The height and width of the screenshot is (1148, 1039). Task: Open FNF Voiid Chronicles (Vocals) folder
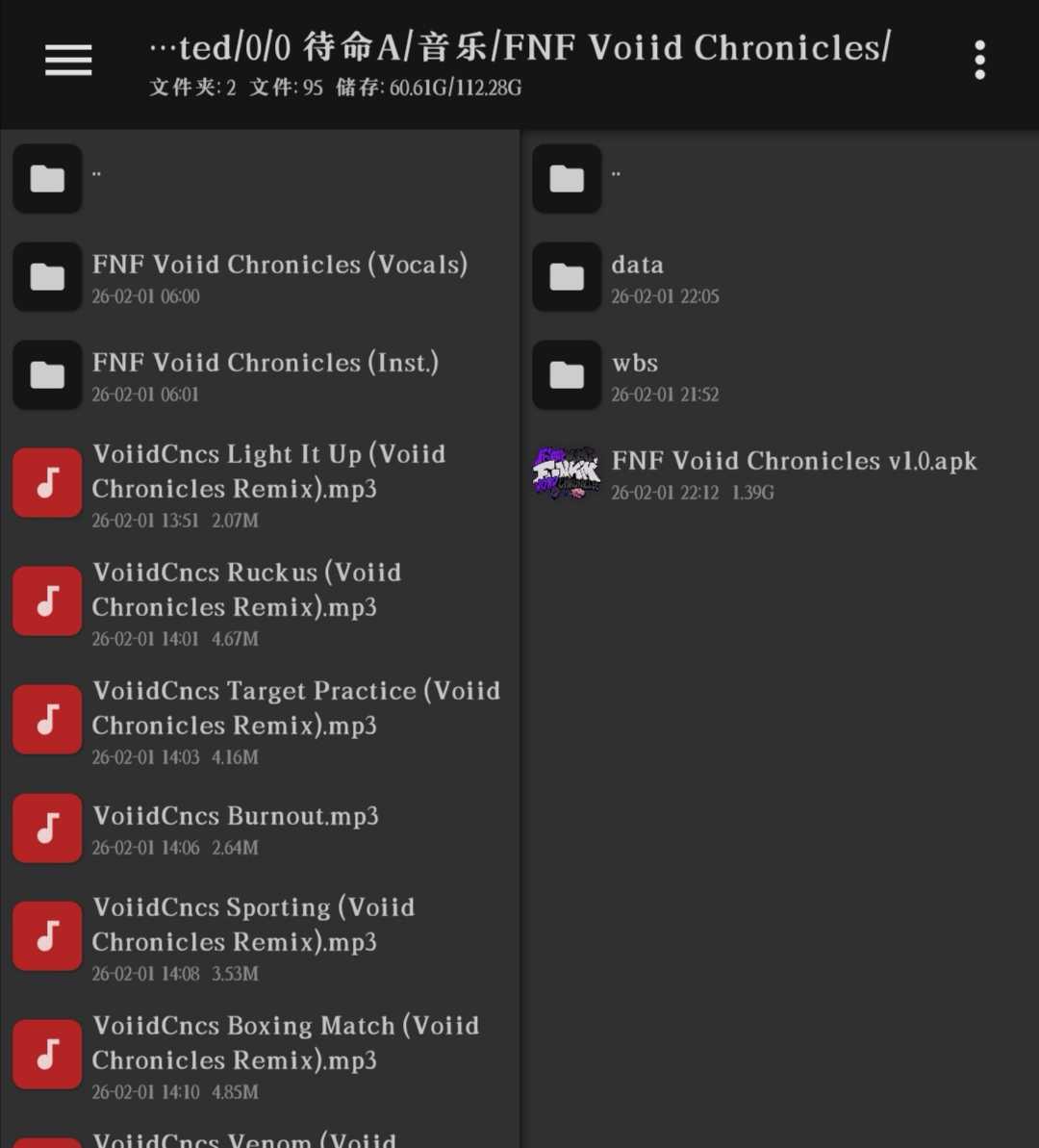point(260,277)
